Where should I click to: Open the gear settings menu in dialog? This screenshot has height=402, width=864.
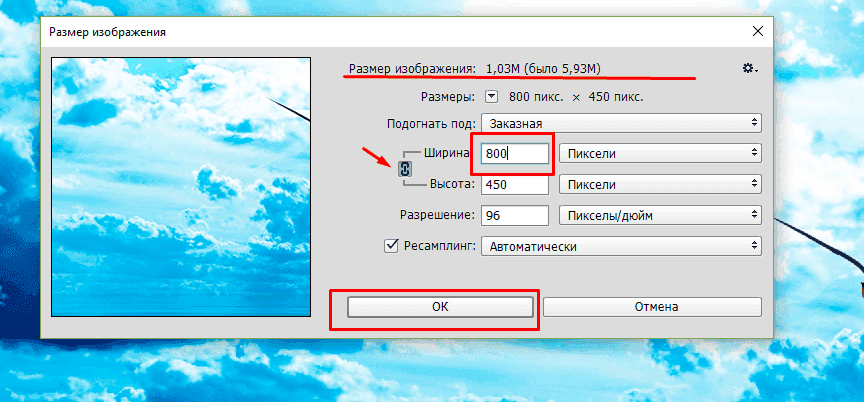point(750,68)
